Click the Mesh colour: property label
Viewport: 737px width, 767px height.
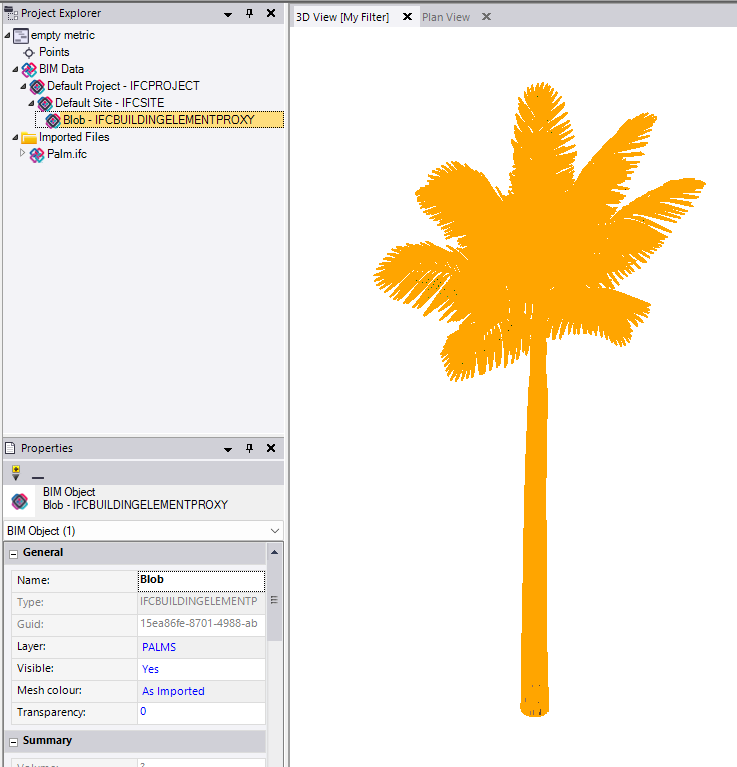tap(49, 690)
